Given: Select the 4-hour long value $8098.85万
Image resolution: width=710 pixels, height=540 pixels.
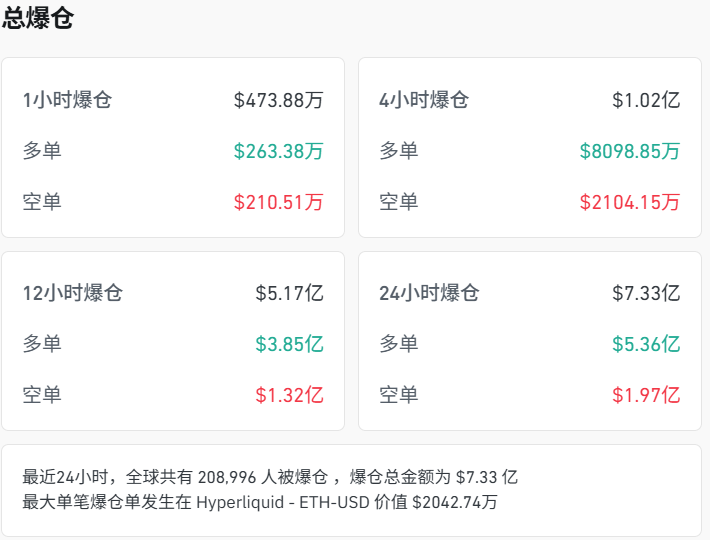Looking at the screenshot, I should [630, 151].
